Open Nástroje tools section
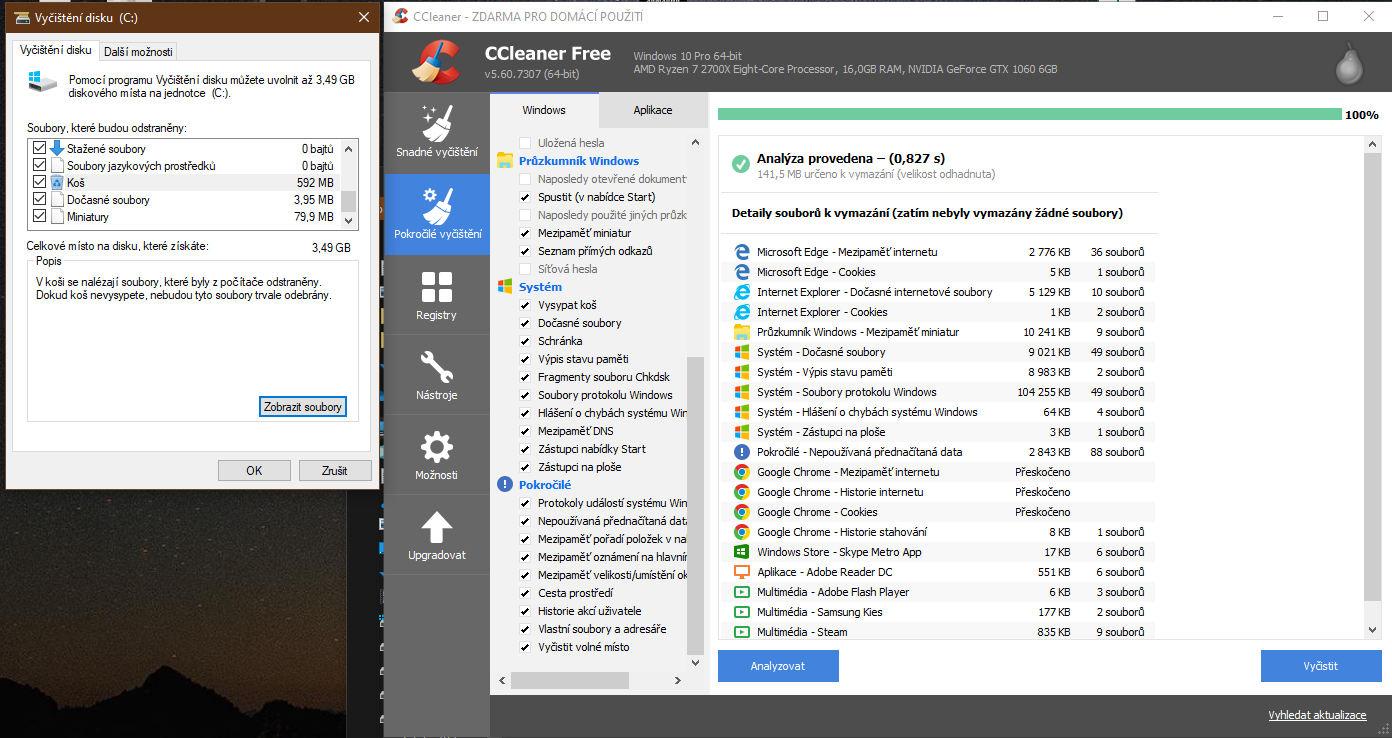Screen dimensions: 1392x738 [436, 375]
